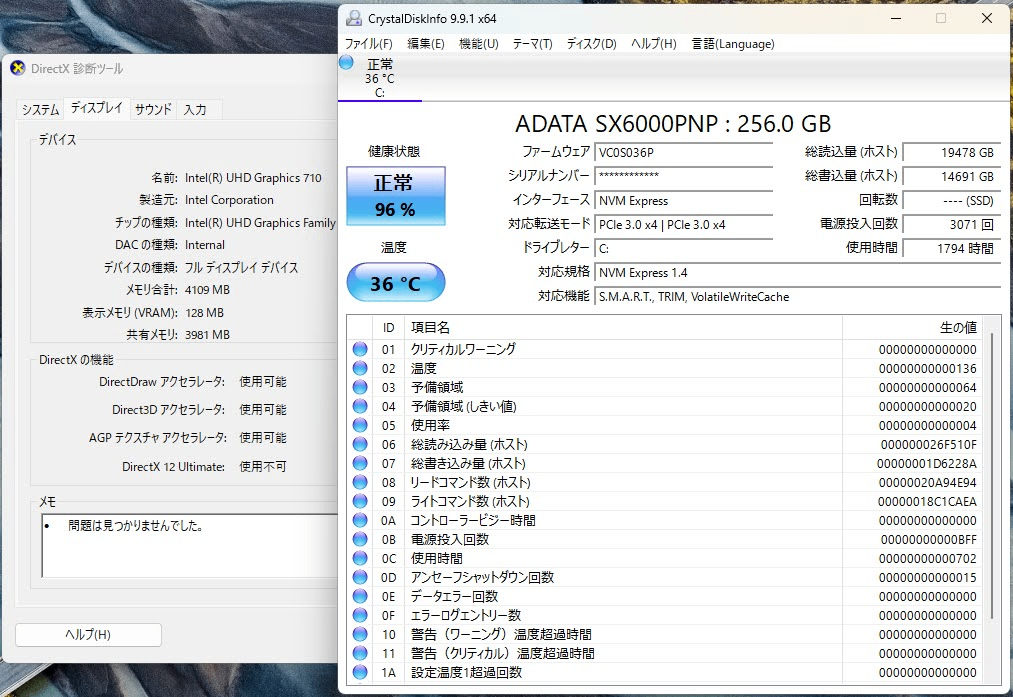Click the 電源投入回数 value 3071 回

952,225
